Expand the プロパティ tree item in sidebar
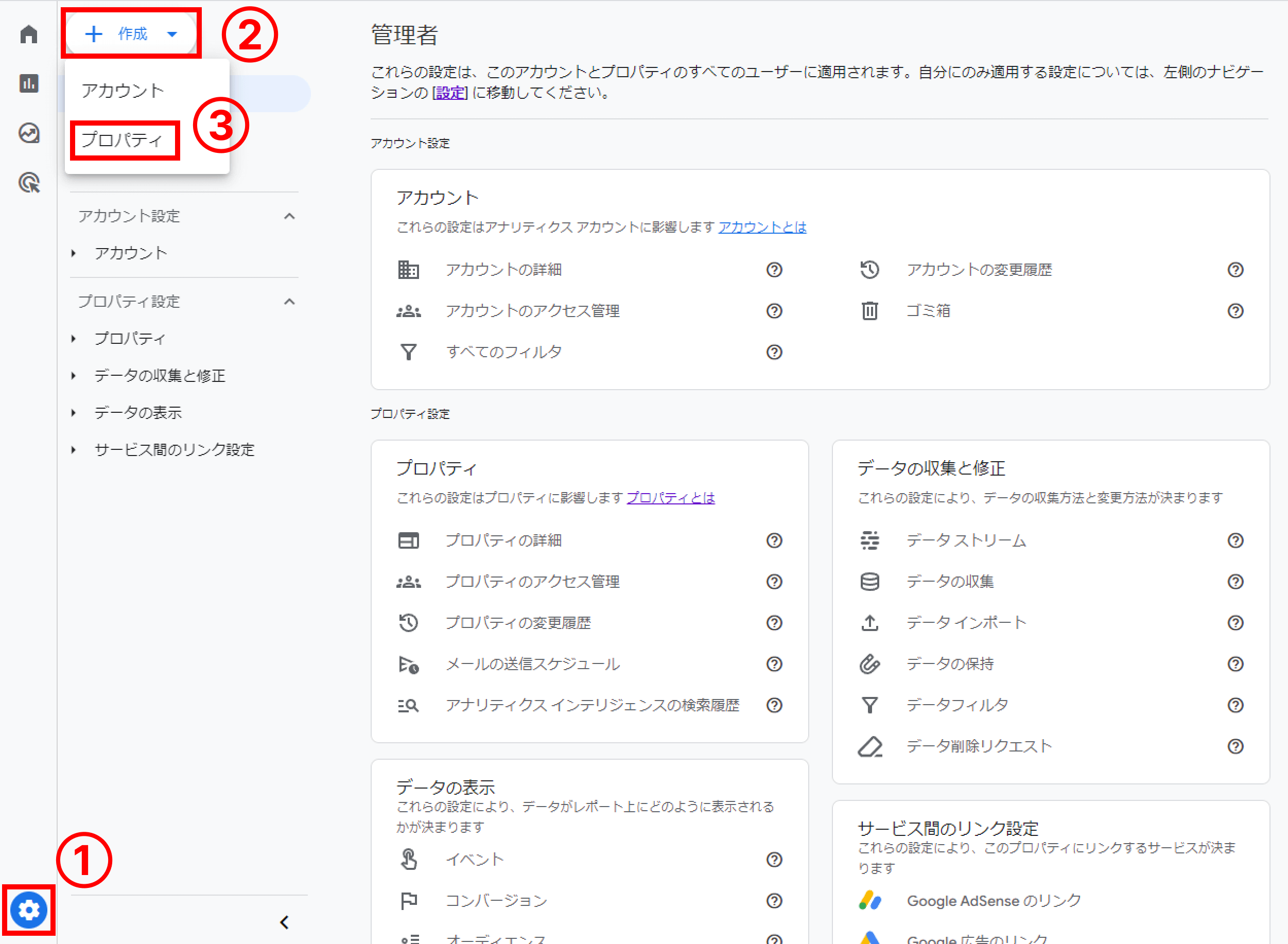 click(x=74, y=338)
